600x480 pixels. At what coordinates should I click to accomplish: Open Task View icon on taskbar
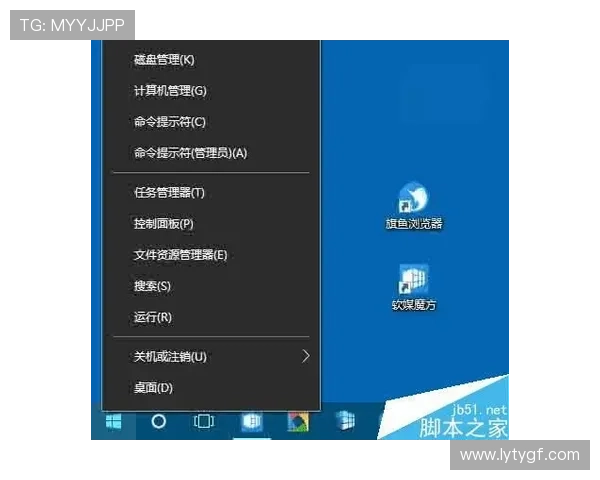pyautogui.click(x=204, y=422)
